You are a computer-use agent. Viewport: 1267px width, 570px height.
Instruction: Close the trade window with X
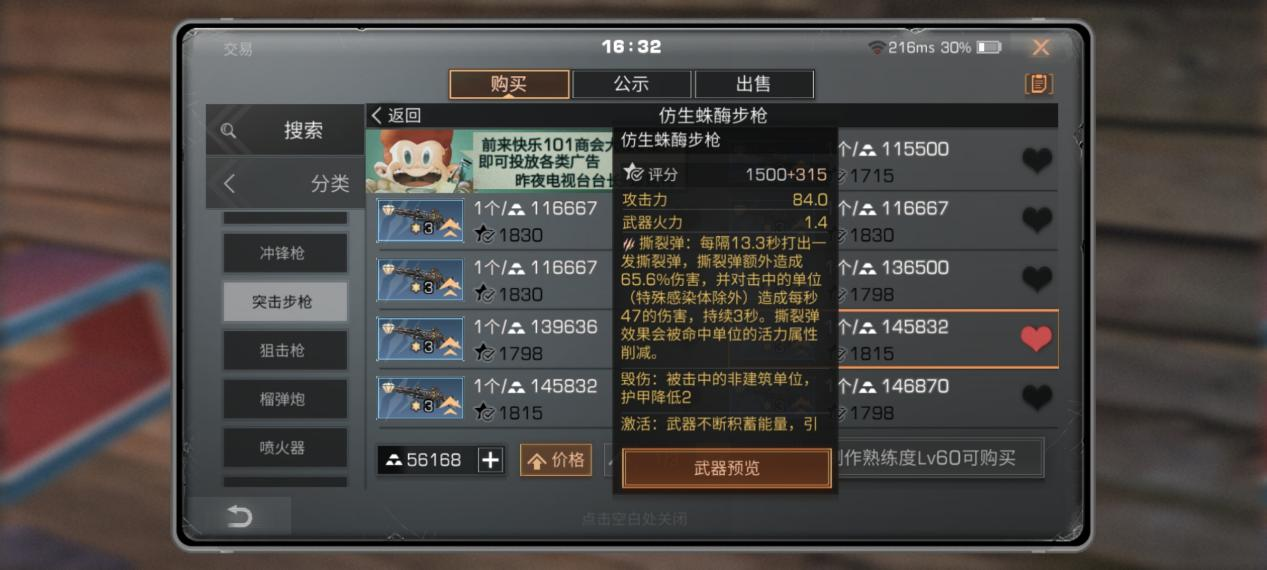pos(1041,47)
